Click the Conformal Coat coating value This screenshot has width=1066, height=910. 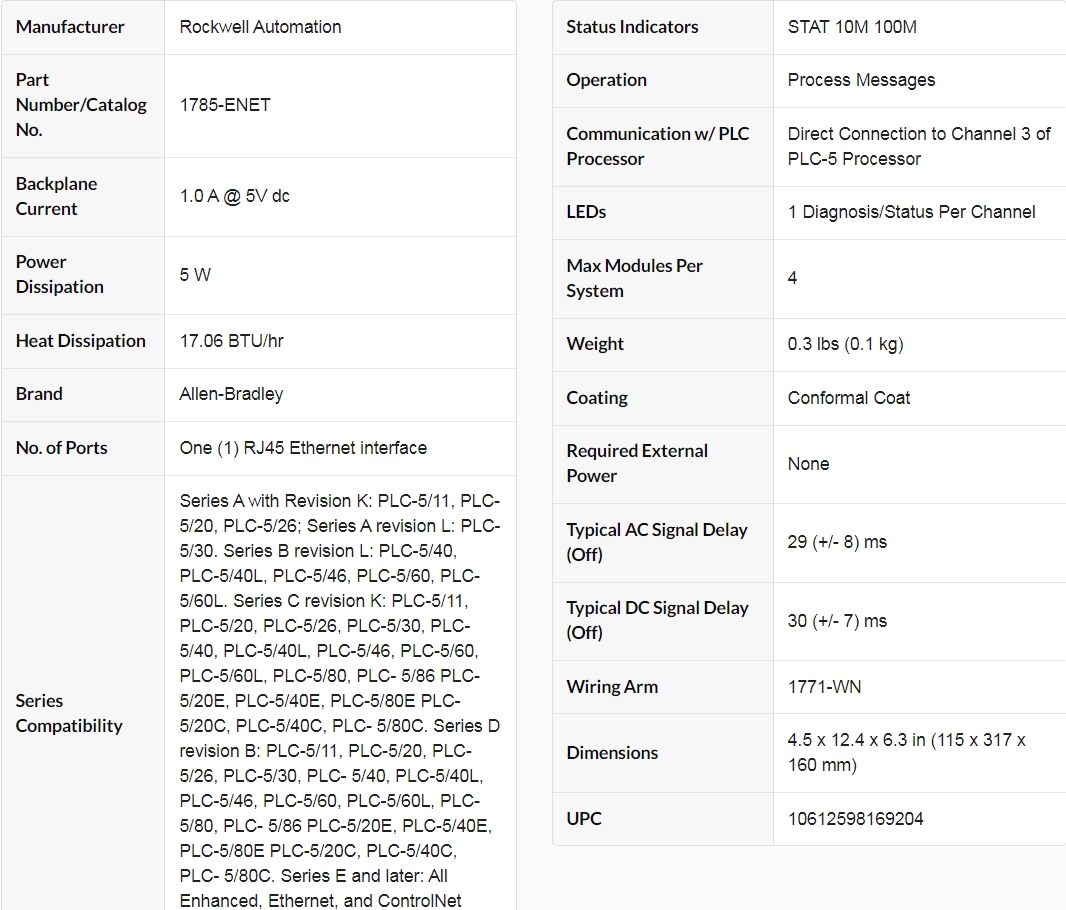(x=848, y=398)
